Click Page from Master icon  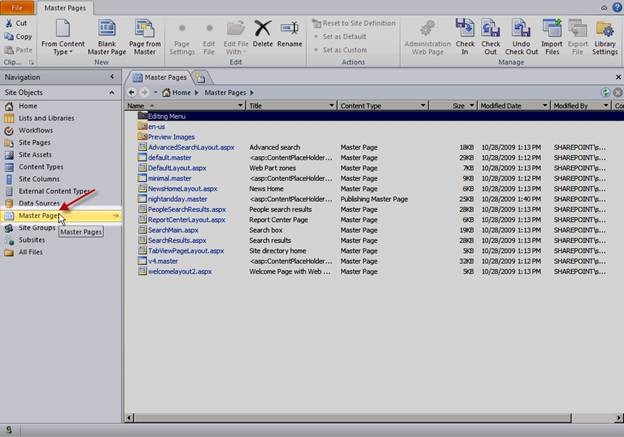pos(145,28)
